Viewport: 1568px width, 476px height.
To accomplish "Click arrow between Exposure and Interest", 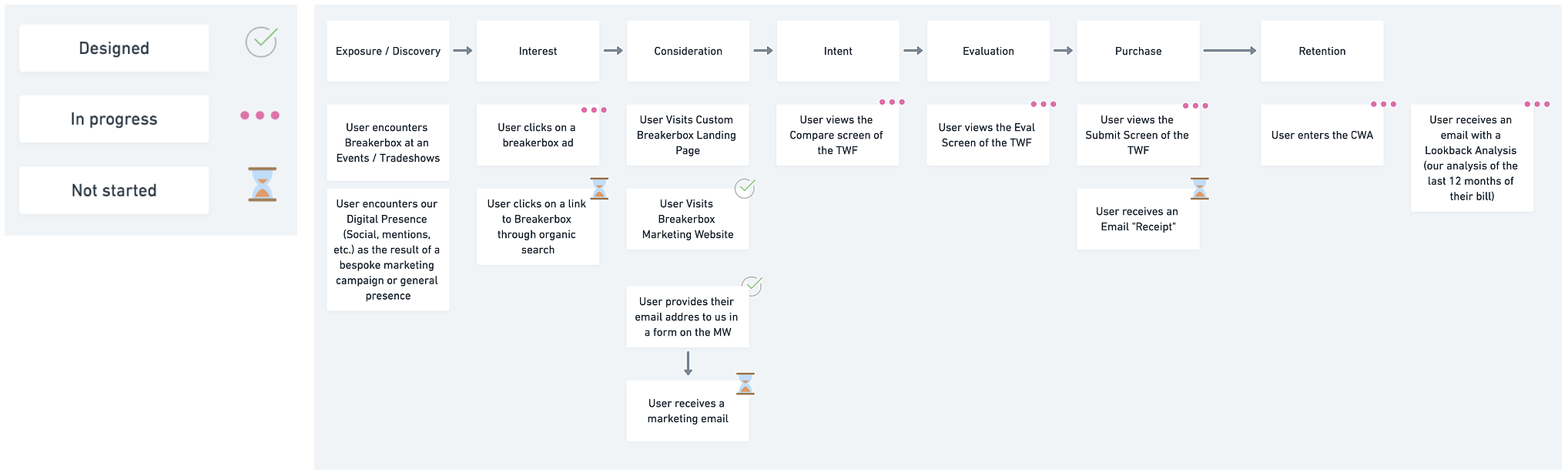I will [463, 51].
